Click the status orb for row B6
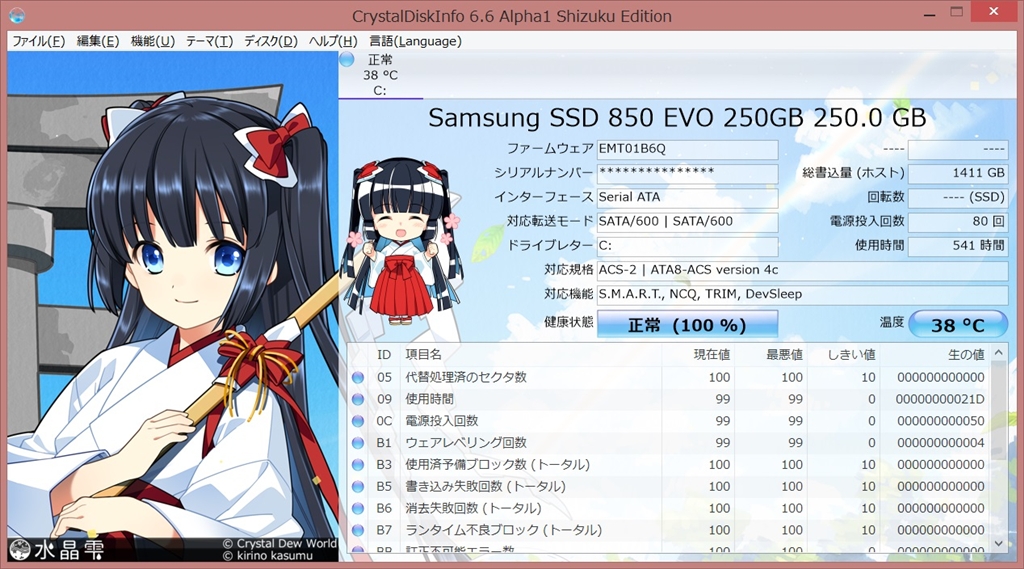Screen dimensions: 1024x569 (358, 508)
